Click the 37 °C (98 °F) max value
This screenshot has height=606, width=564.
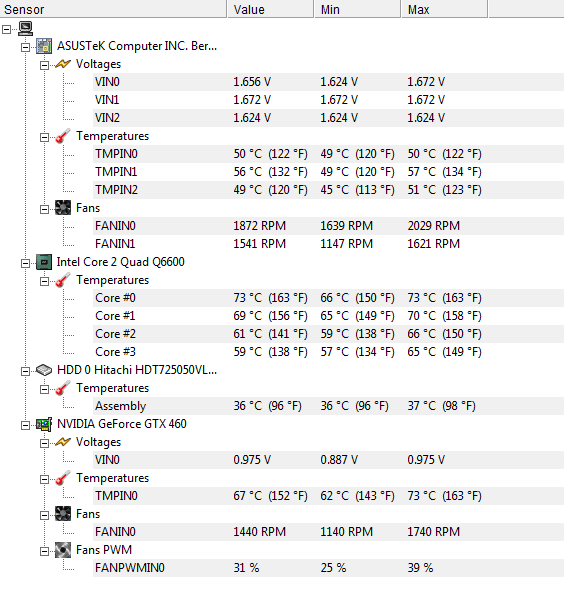click(x=441, y=406)
